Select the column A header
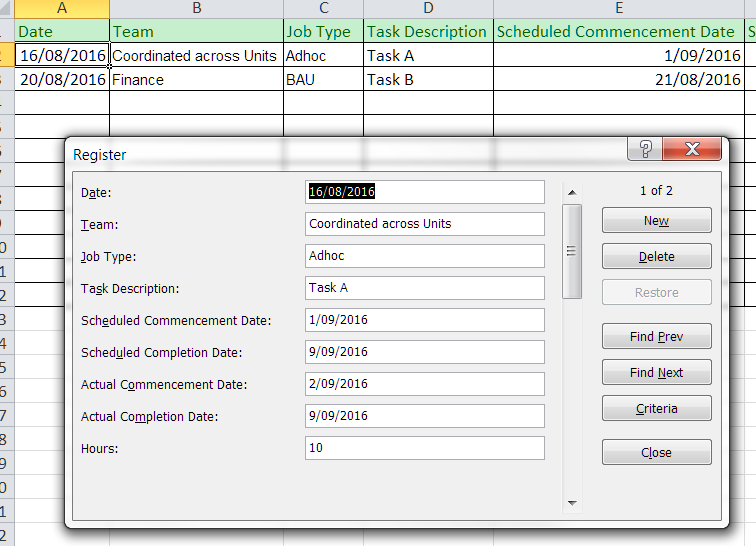756x546 pixels. 62,9
